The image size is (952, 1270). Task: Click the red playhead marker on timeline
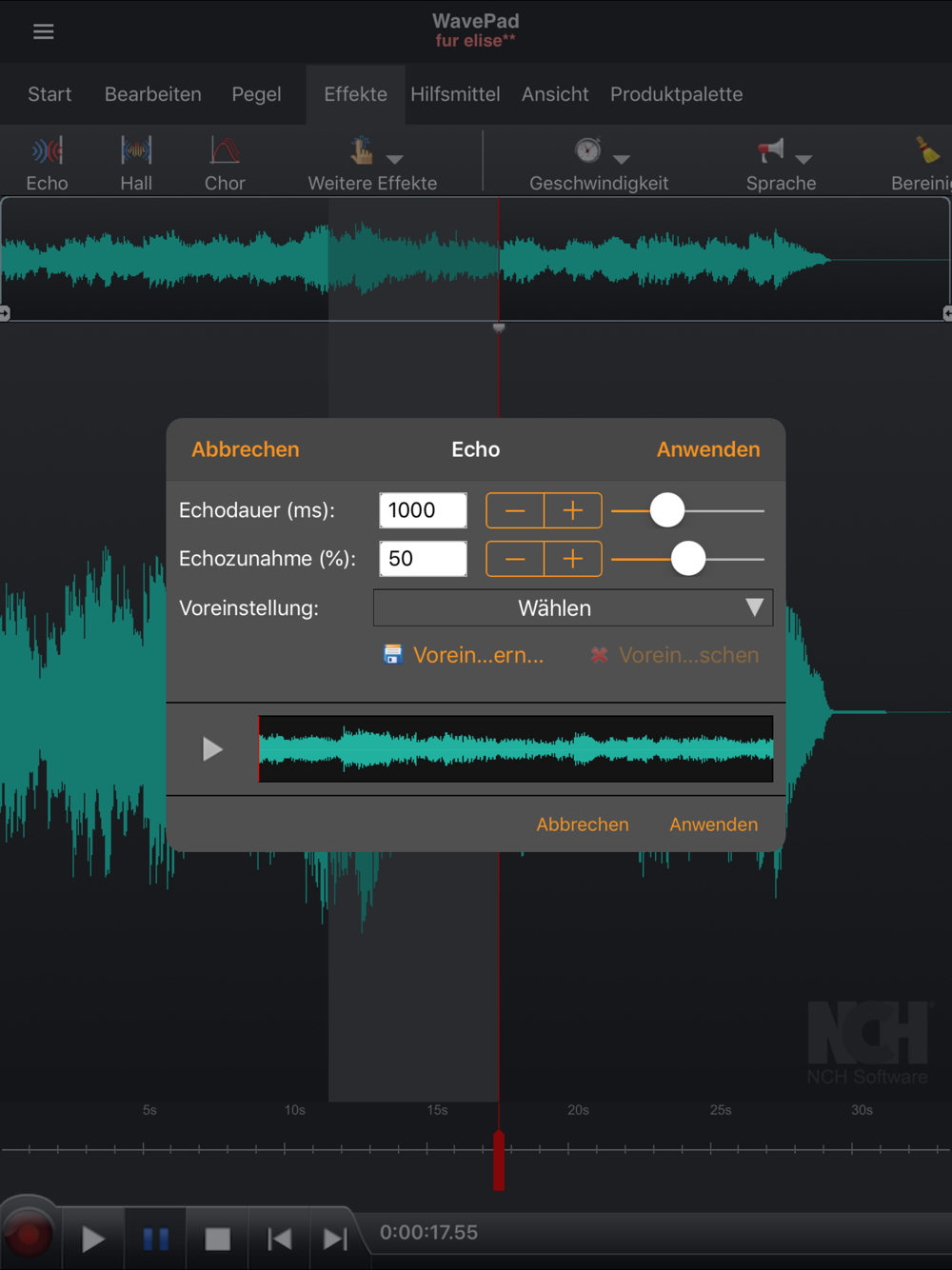pos(499,1160)
